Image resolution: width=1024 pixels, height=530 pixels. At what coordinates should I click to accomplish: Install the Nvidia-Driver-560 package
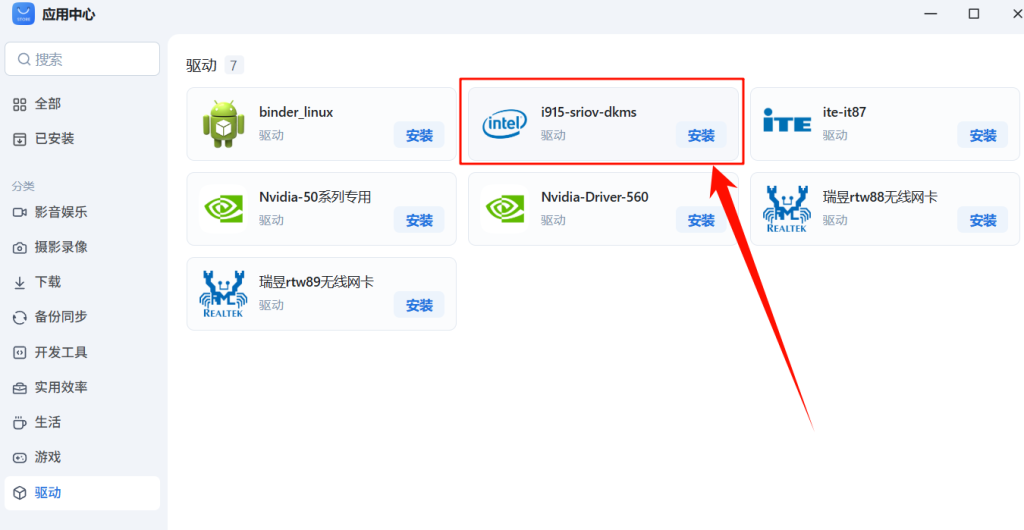click(x=701, y=220)
